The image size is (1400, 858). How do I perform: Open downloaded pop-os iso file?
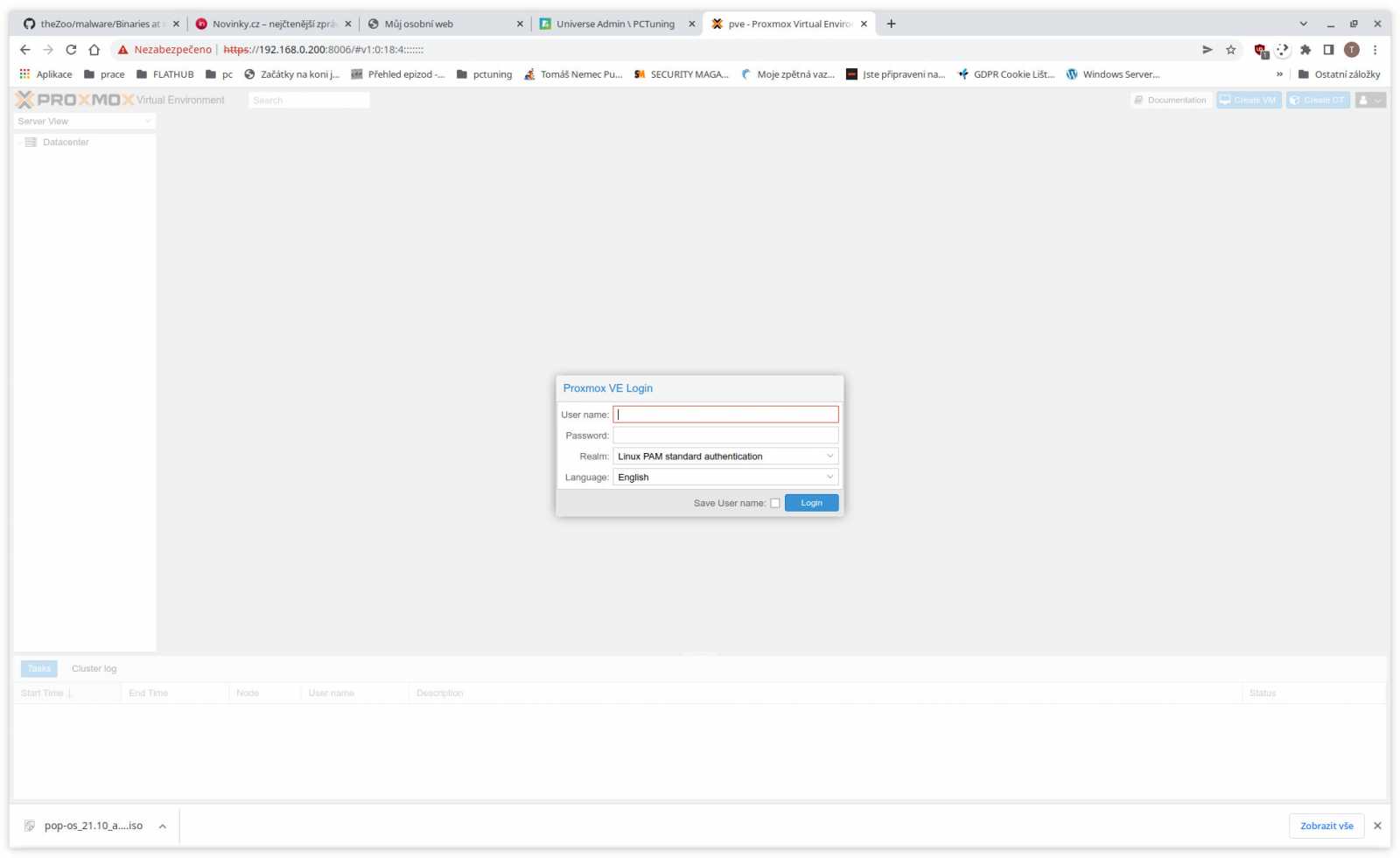[x=84, y=826]
